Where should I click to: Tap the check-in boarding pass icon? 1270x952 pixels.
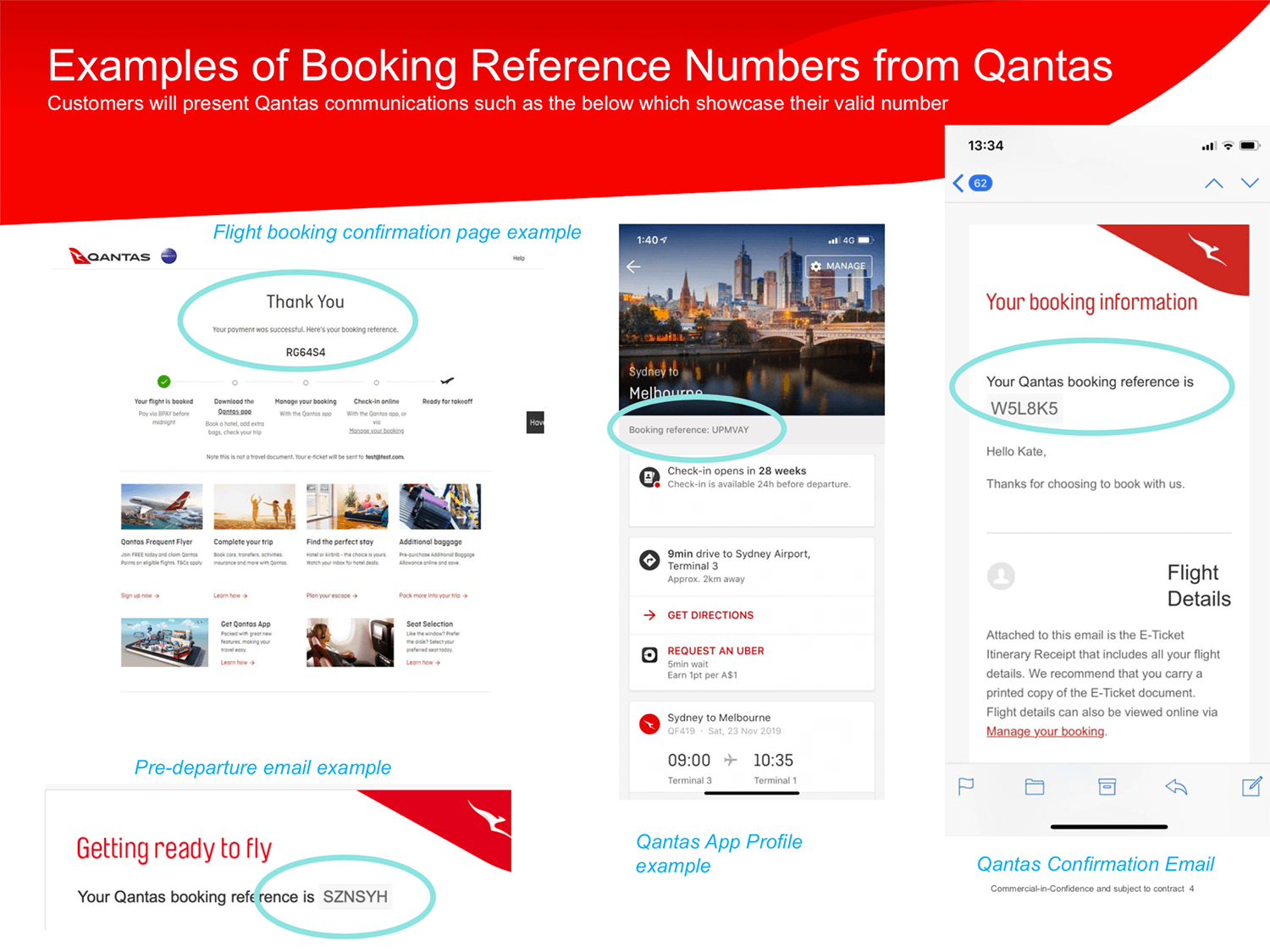[649, 478]
